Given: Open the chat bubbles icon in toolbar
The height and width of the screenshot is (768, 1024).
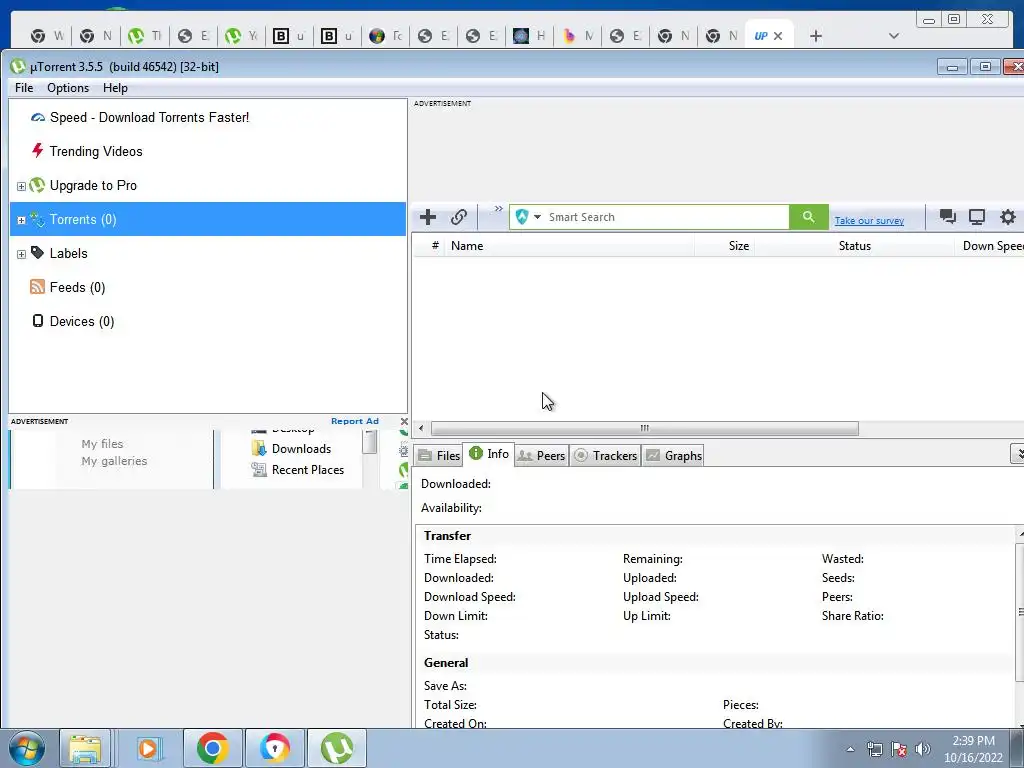Looking at the screenshot, I should point(948,217).
